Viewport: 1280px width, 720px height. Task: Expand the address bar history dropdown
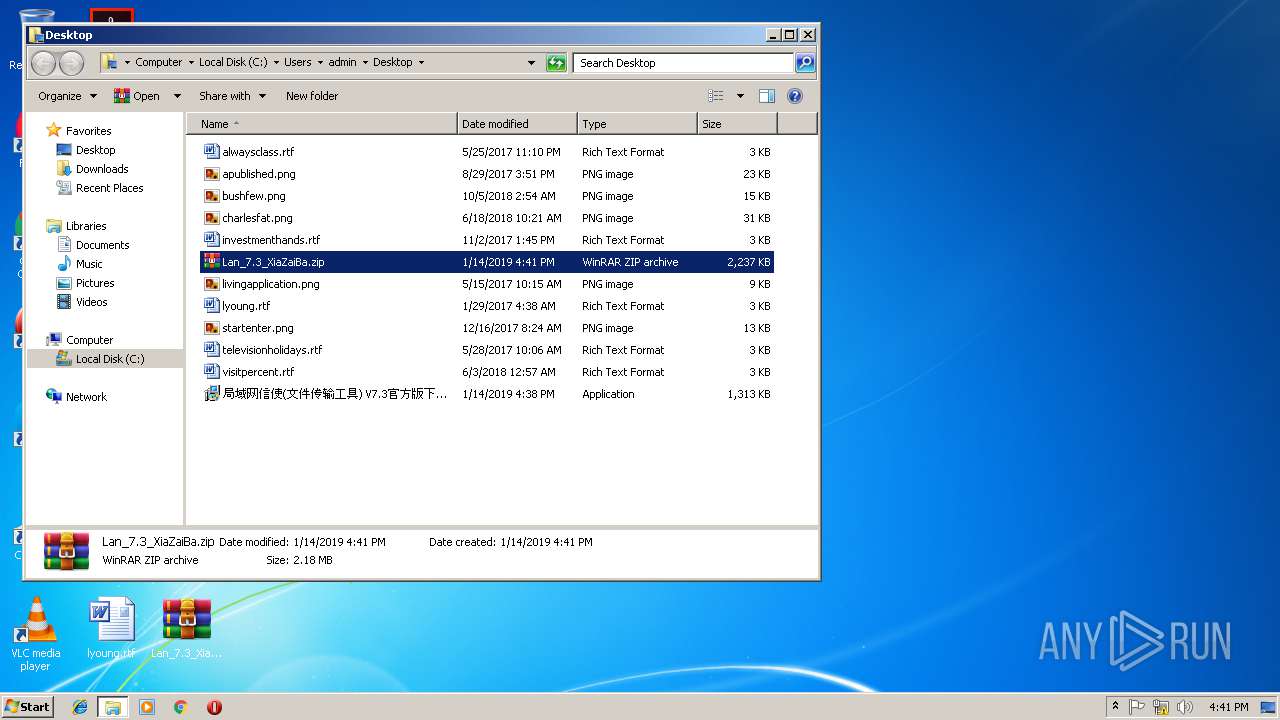[531, 63]
